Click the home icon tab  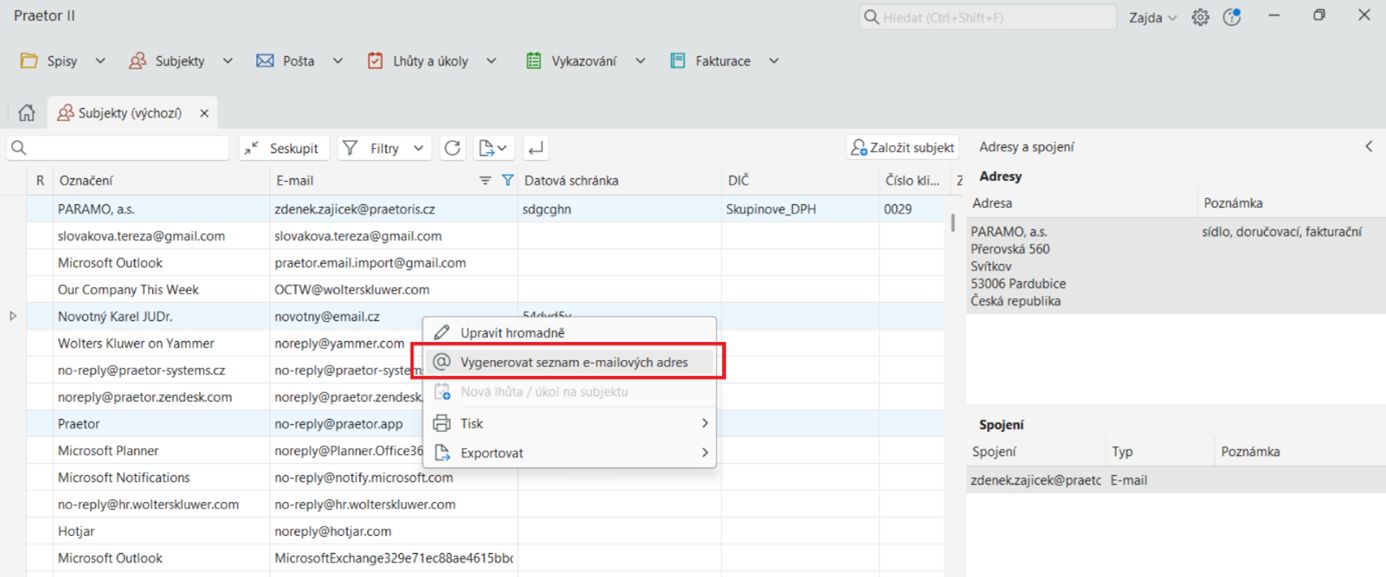27,113
